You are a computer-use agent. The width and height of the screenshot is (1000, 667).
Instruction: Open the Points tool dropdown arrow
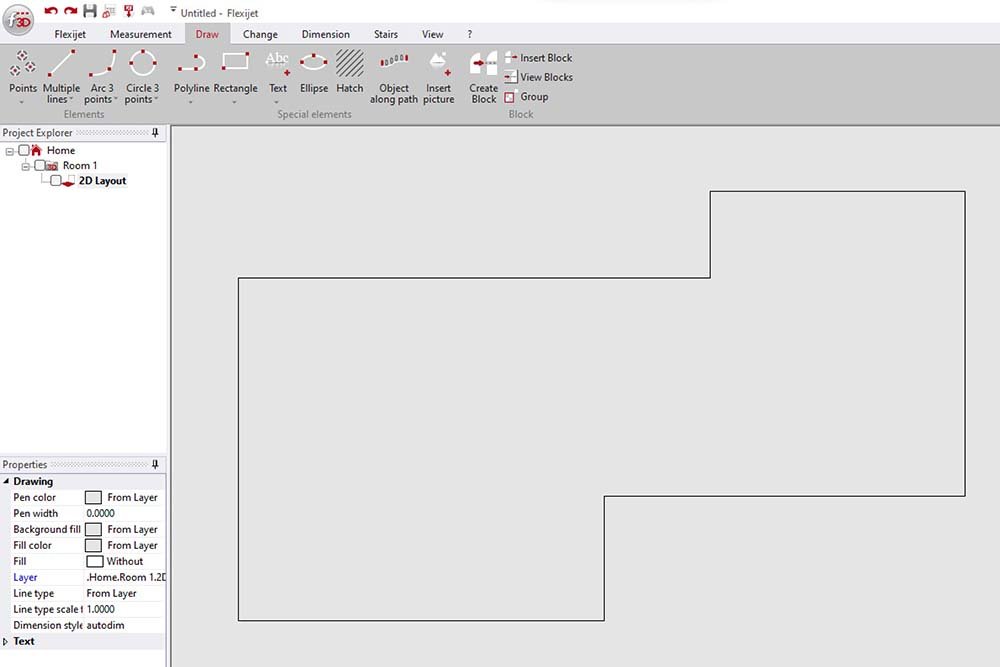[x=22, y=101]
